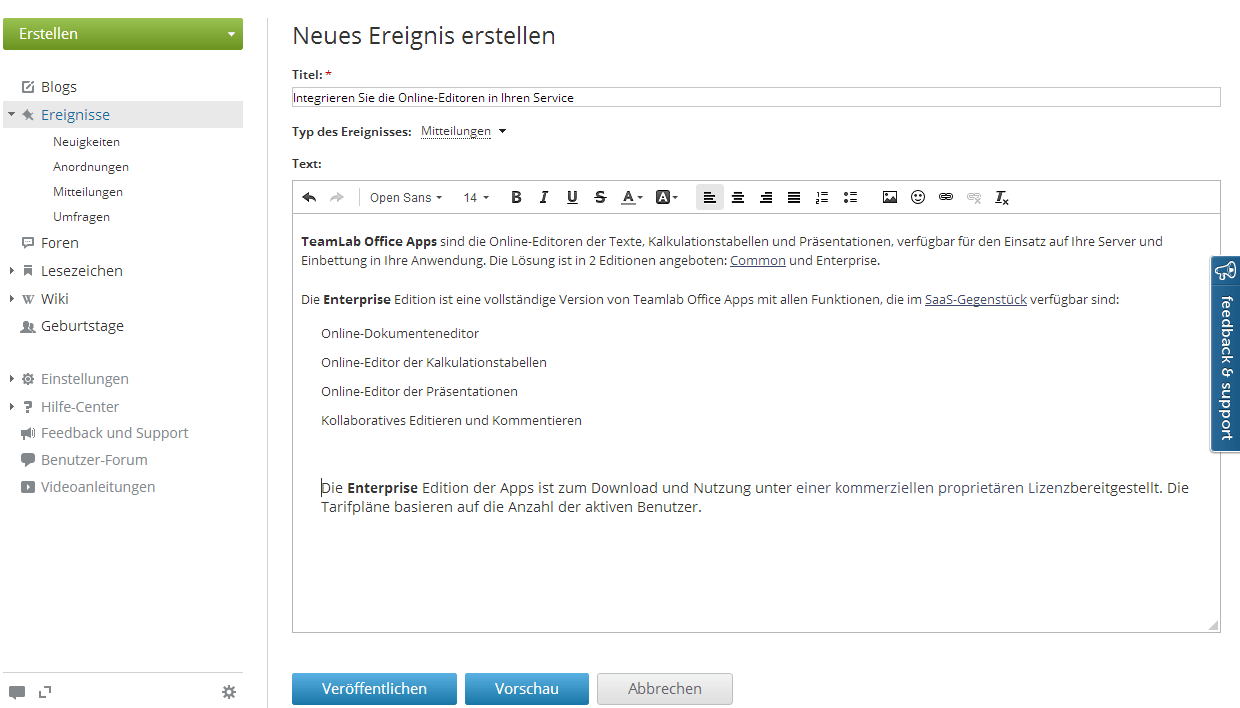1240x708 pixels.
Task: Open Geburtstage in the sidebar
Action: (x=82, y=326)
